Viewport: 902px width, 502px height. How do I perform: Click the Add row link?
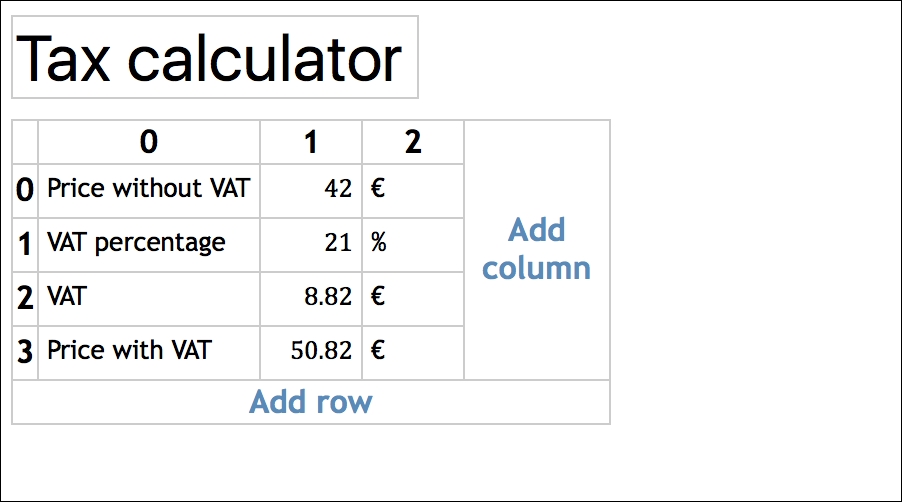pos(311,402)
